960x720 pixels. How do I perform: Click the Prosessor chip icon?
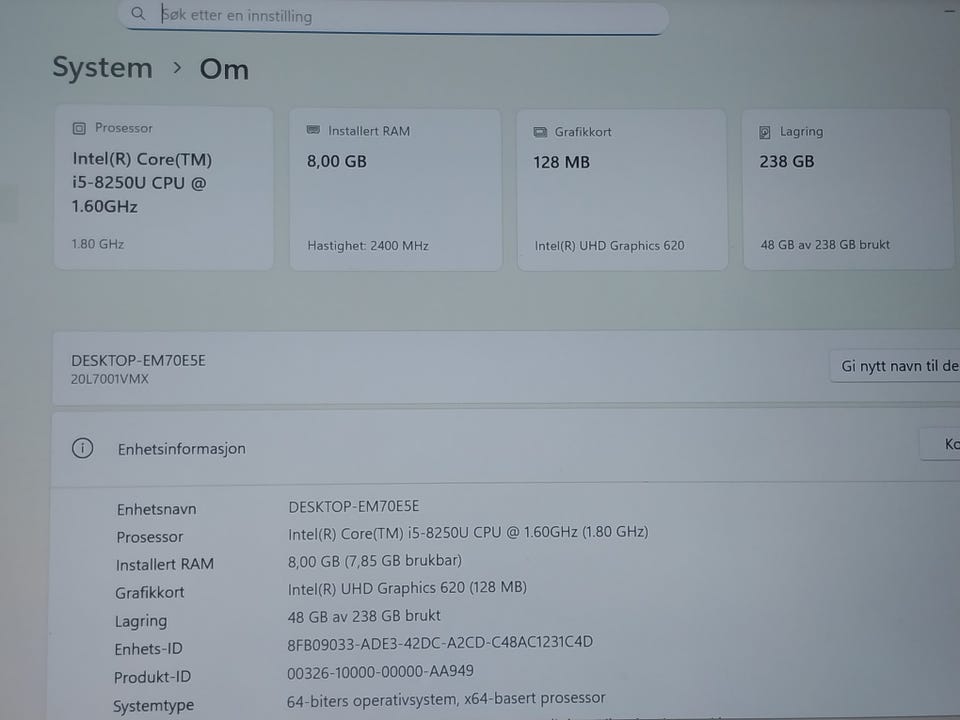point(79,128)
